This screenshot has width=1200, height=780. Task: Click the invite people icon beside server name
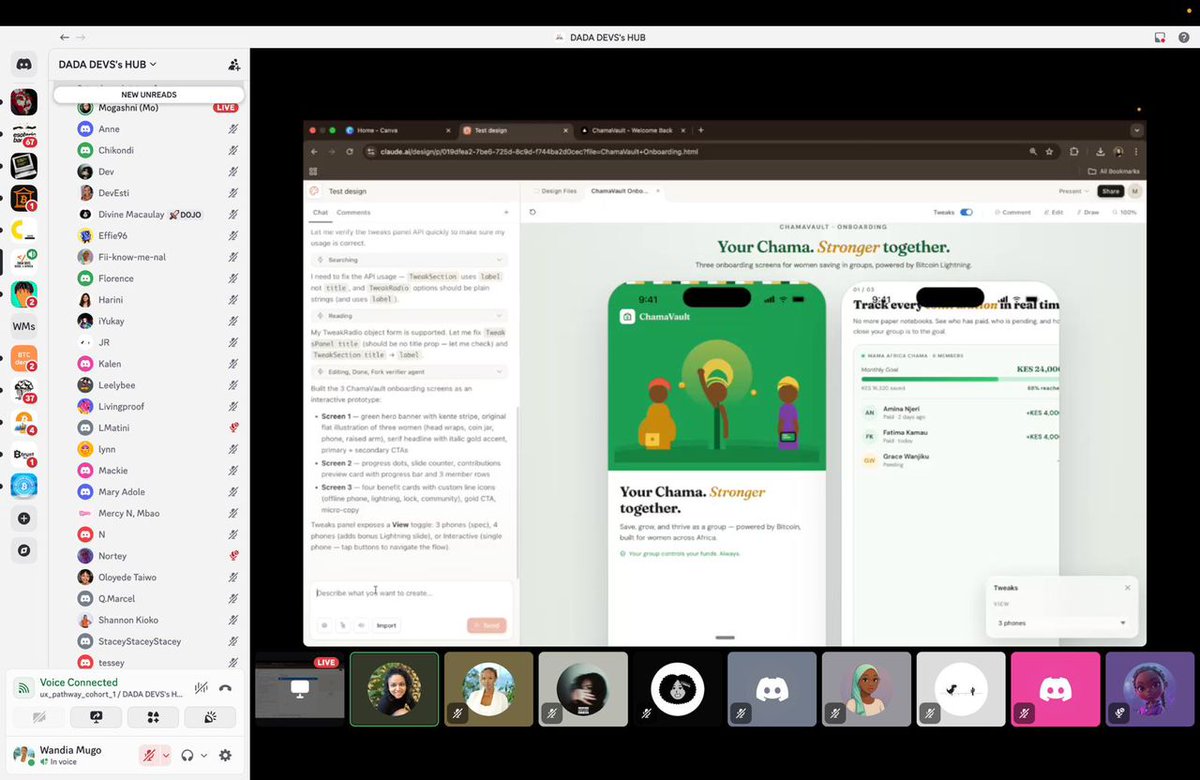234,64
